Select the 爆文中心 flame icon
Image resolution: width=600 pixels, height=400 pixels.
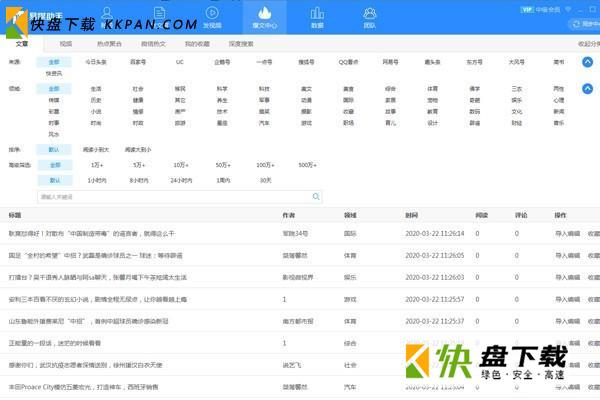264,13
